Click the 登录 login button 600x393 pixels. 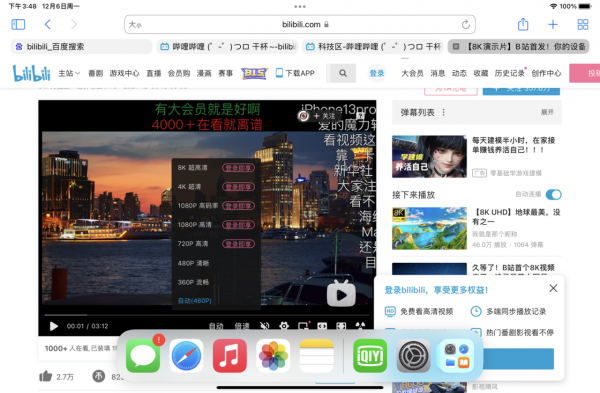[x=377, y=73]
